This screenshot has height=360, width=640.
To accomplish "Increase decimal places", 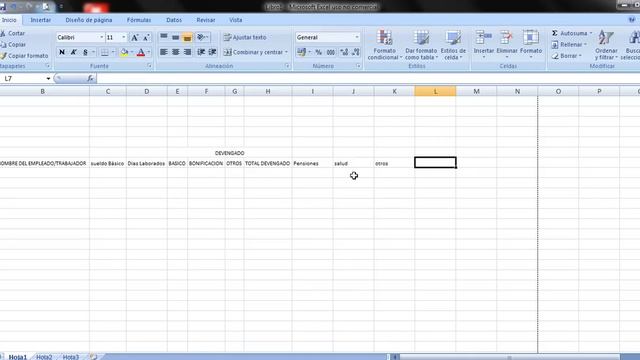I will [x=344, y=52].
